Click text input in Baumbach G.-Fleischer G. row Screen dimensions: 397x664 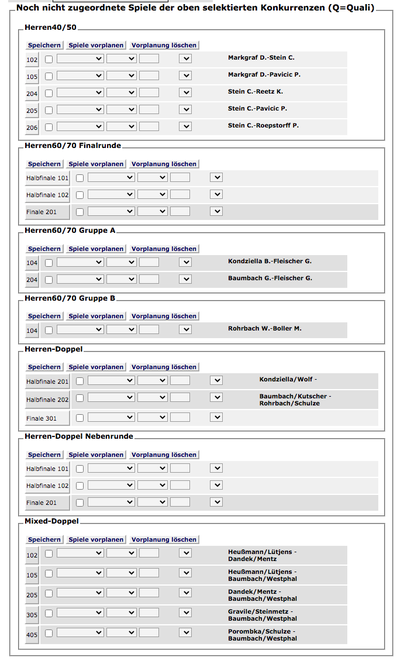(x=149, y=279)
